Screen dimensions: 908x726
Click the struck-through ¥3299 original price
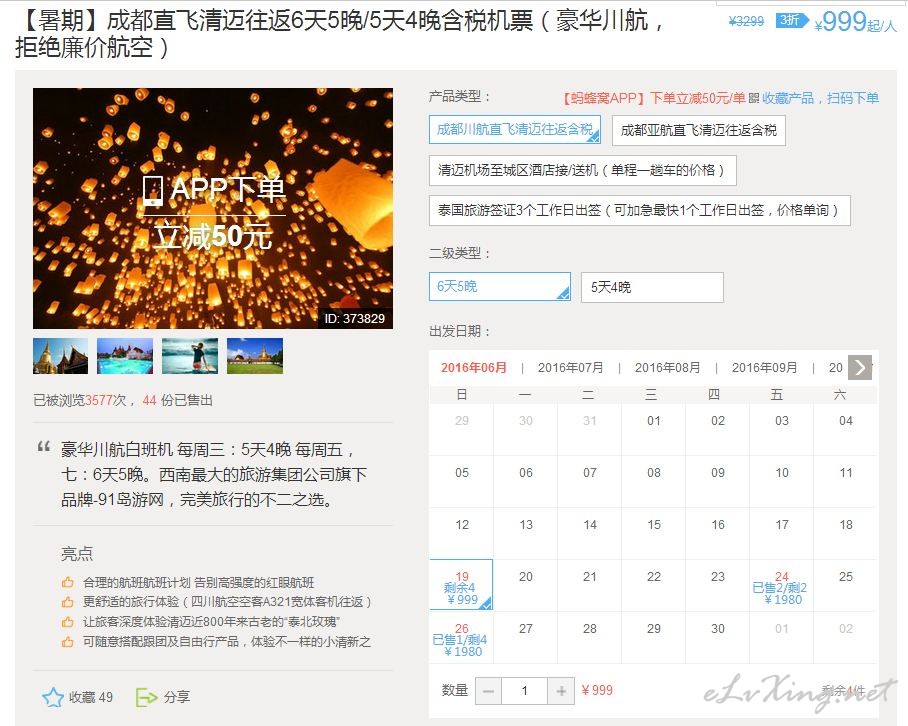coord(746,21)
